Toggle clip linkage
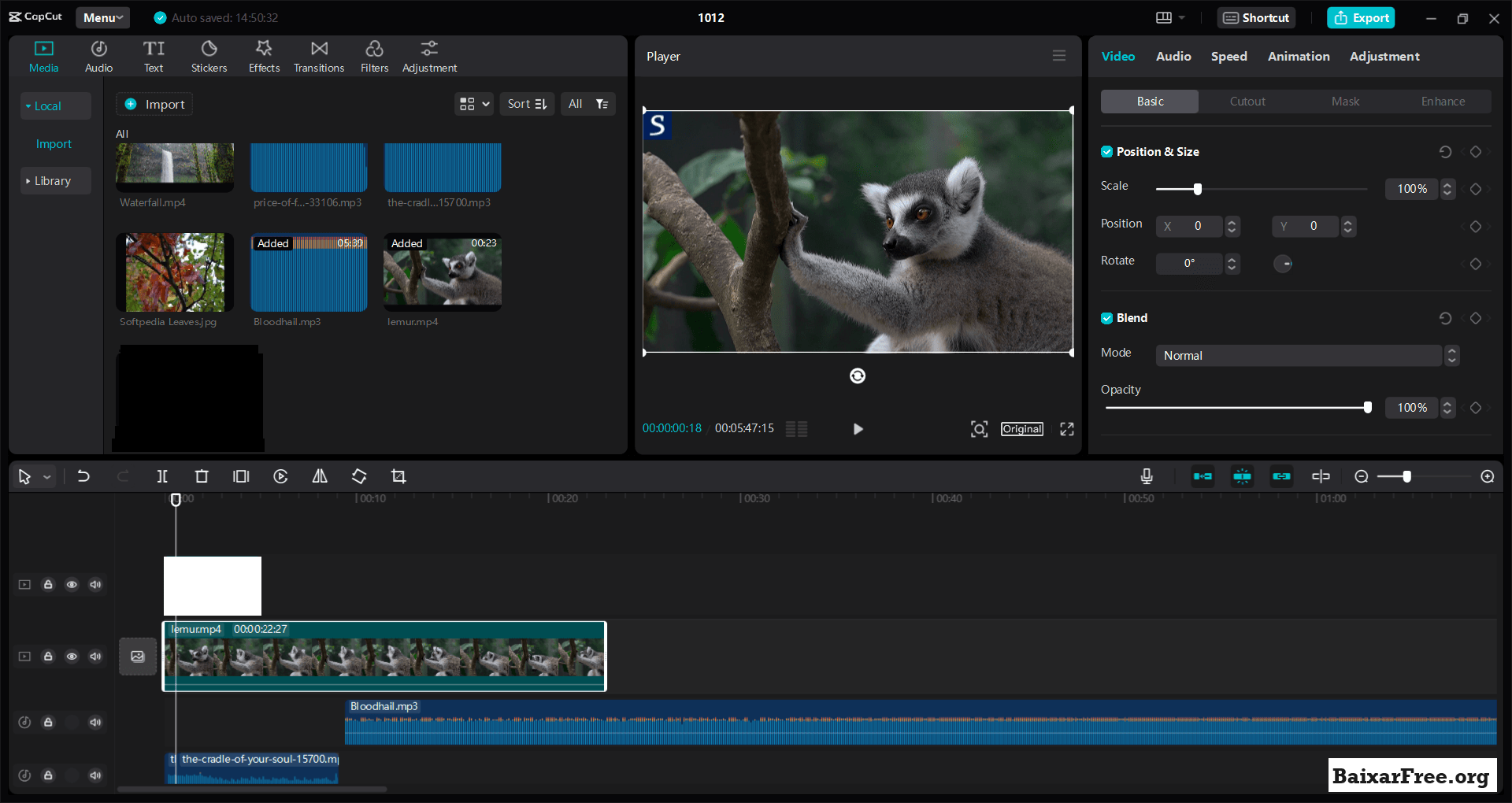Image resolution: width=1512 pixels, height=803 pixels. click(1281, 476)
